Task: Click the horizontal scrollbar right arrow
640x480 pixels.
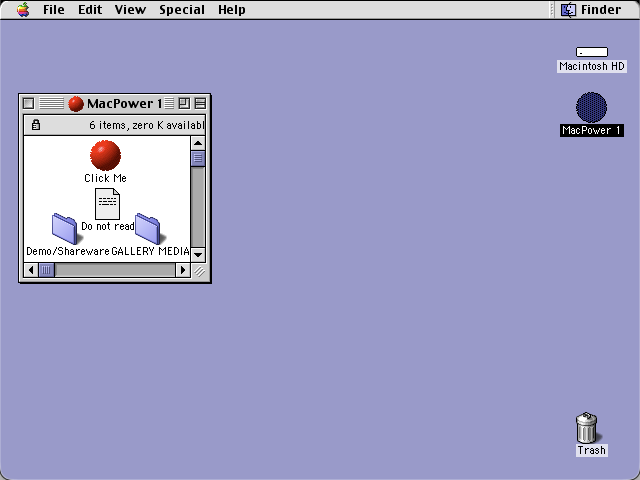Action: [x=182, y=270]
